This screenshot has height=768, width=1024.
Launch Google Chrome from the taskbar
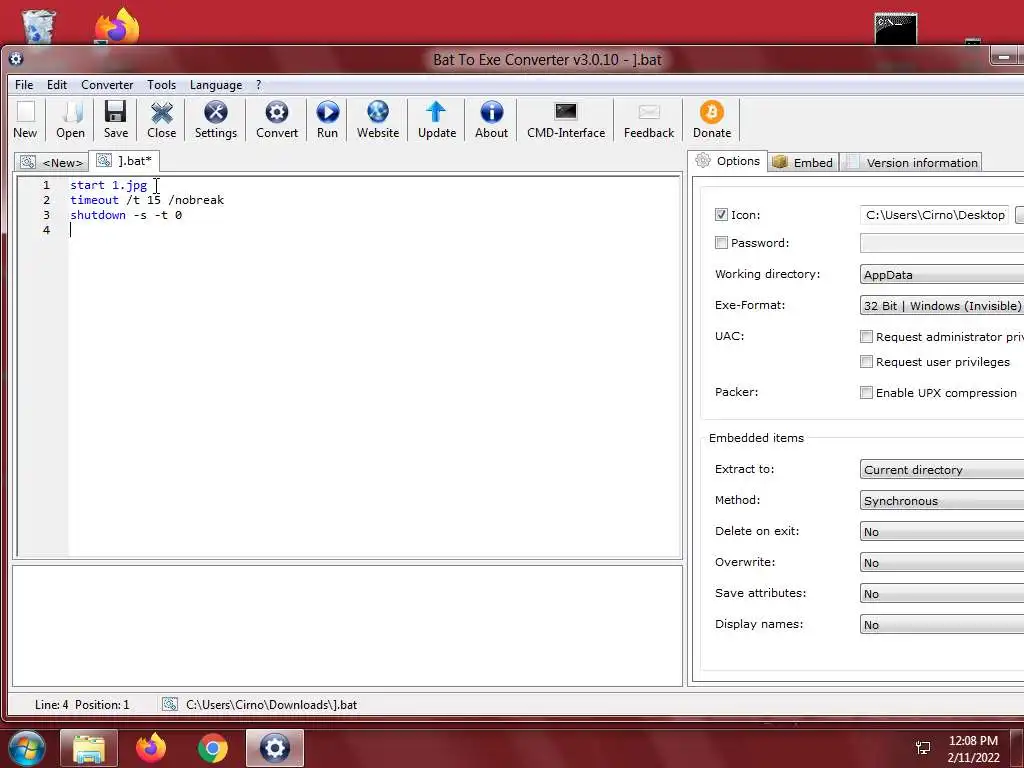(212, 748)
